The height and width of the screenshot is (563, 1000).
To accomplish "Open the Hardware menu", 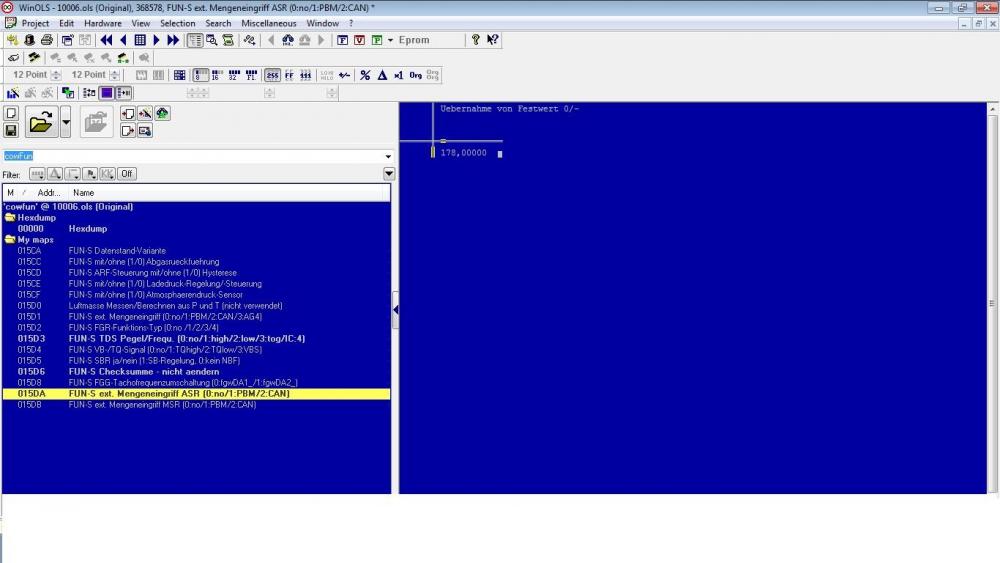I will 103,23.
